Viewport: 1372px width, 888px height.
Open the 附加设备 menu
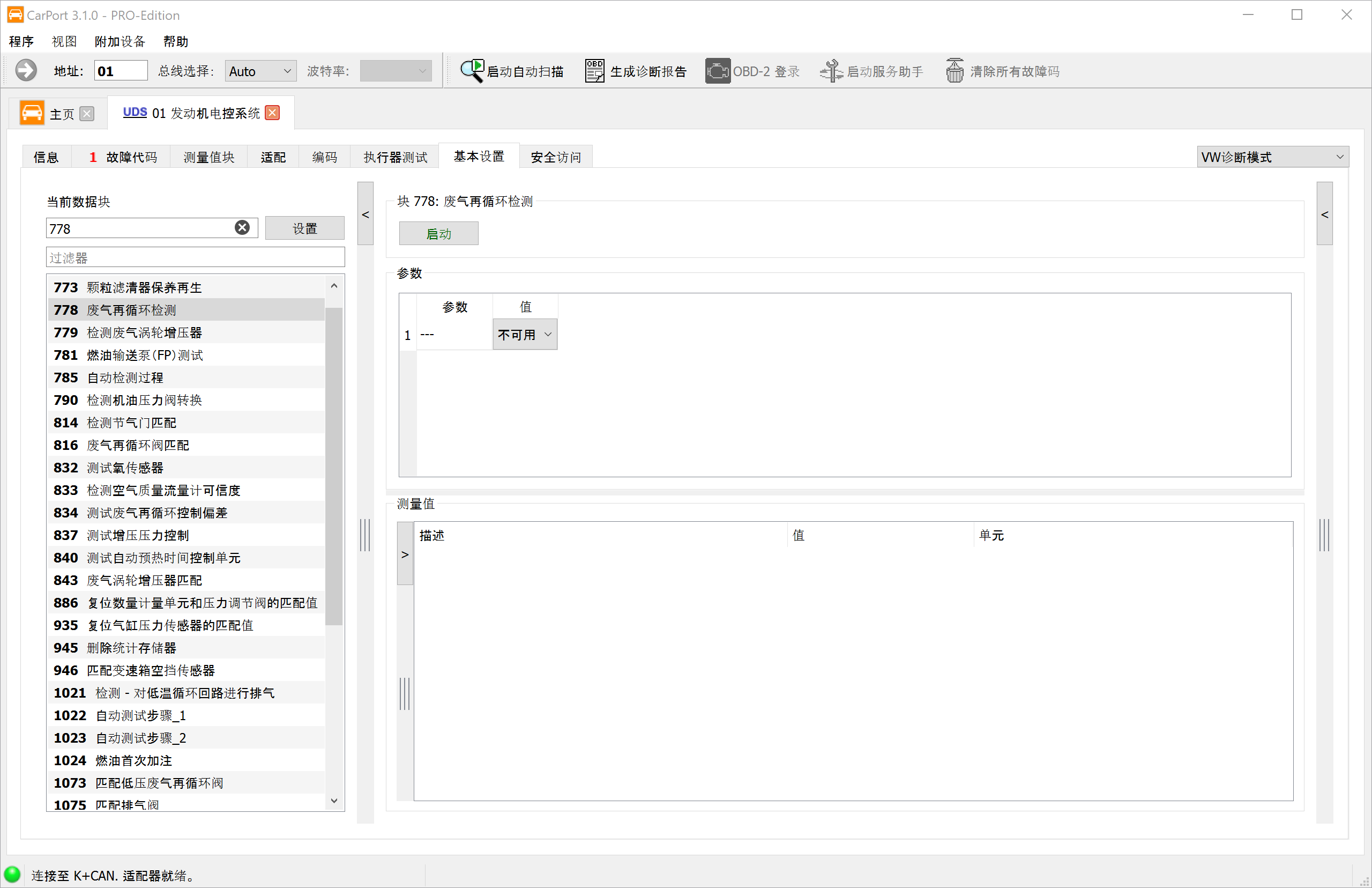point(120,41)
